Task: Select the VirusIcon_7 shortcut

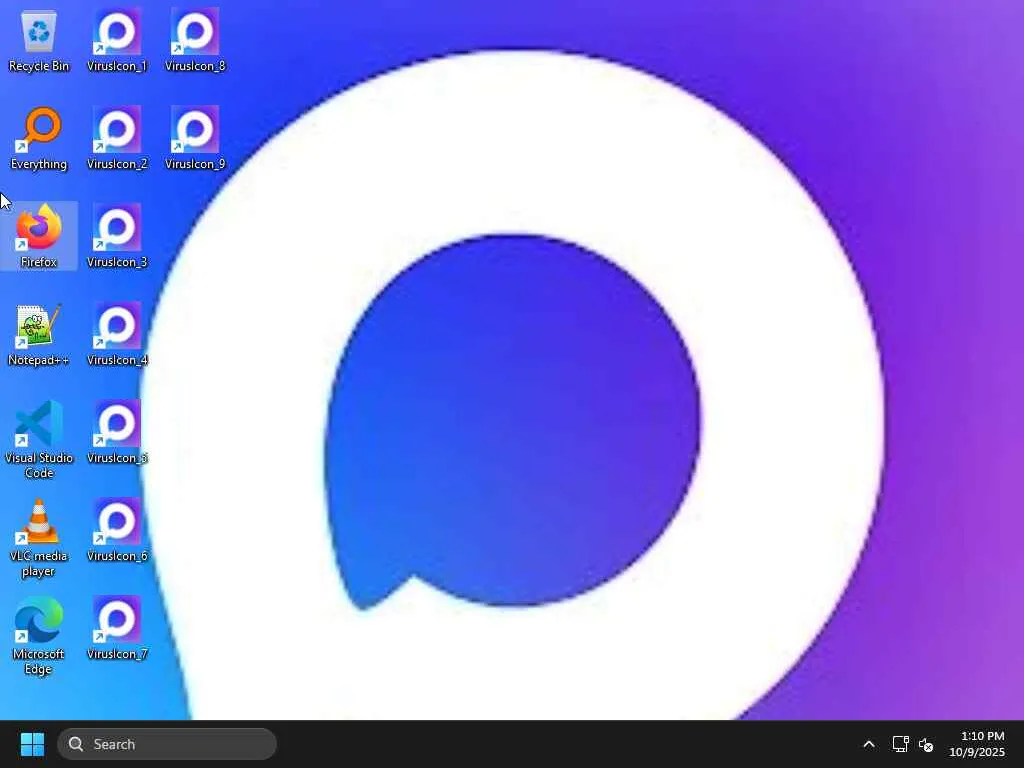Action: [x=117, y=628]
